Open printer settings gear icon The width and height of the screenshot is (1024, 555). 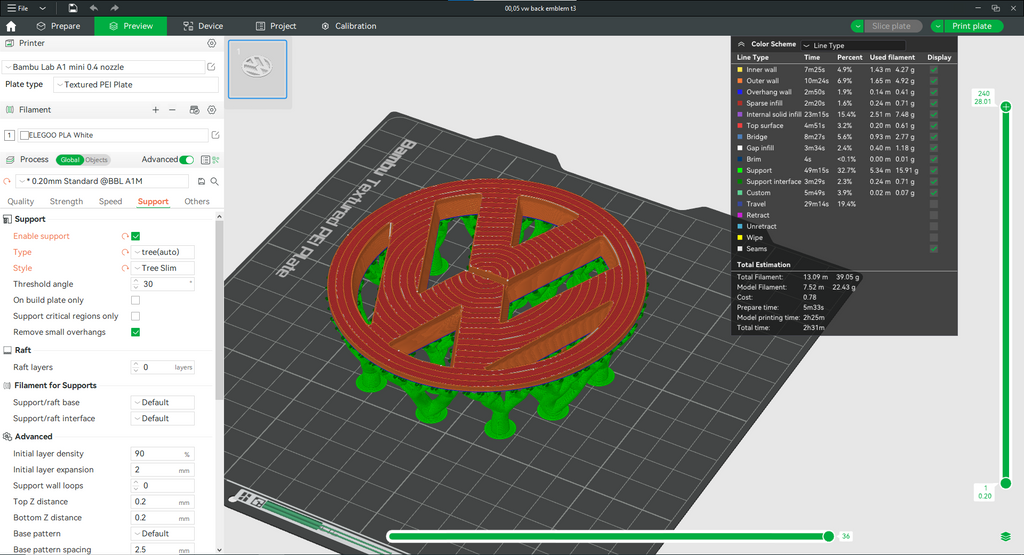(212, 43)
